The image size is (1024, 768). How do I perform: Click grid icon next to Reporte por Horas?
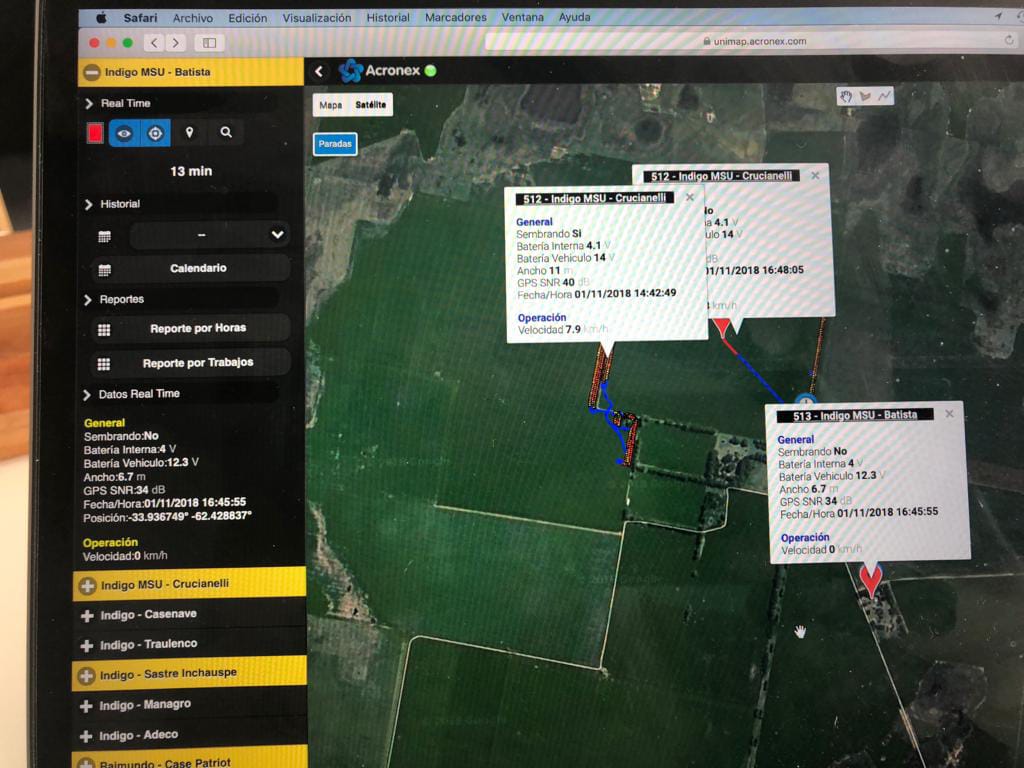click(104, 330)
